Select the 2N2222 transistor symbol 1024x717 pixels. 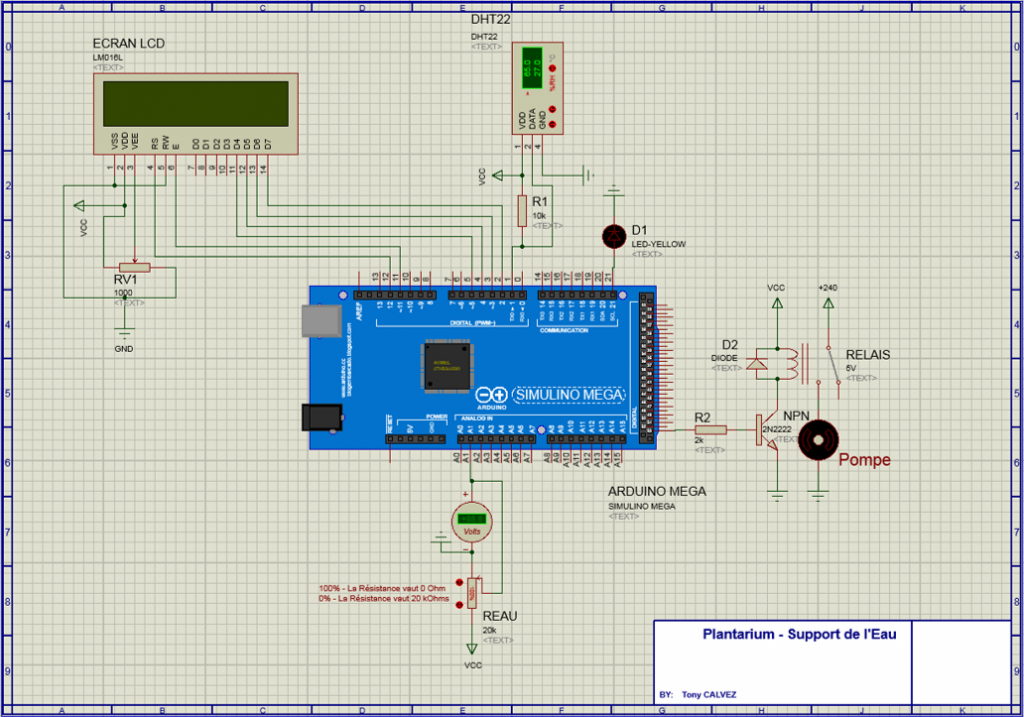768,430
